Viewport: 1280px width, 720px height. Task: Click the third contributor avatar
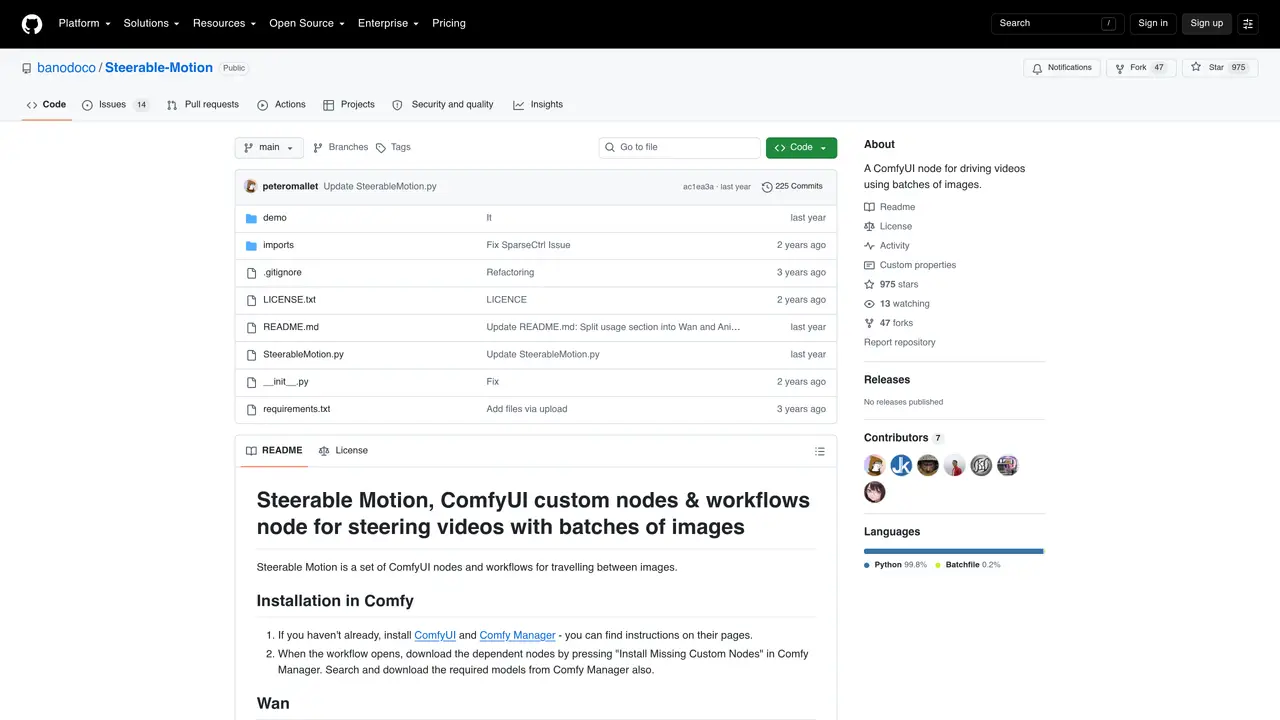(928, 465)
